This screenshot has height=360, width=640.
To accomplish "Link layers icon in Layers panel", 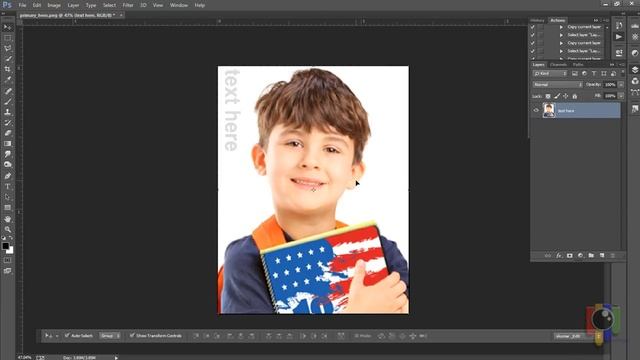I will click(x=548, y=256).
